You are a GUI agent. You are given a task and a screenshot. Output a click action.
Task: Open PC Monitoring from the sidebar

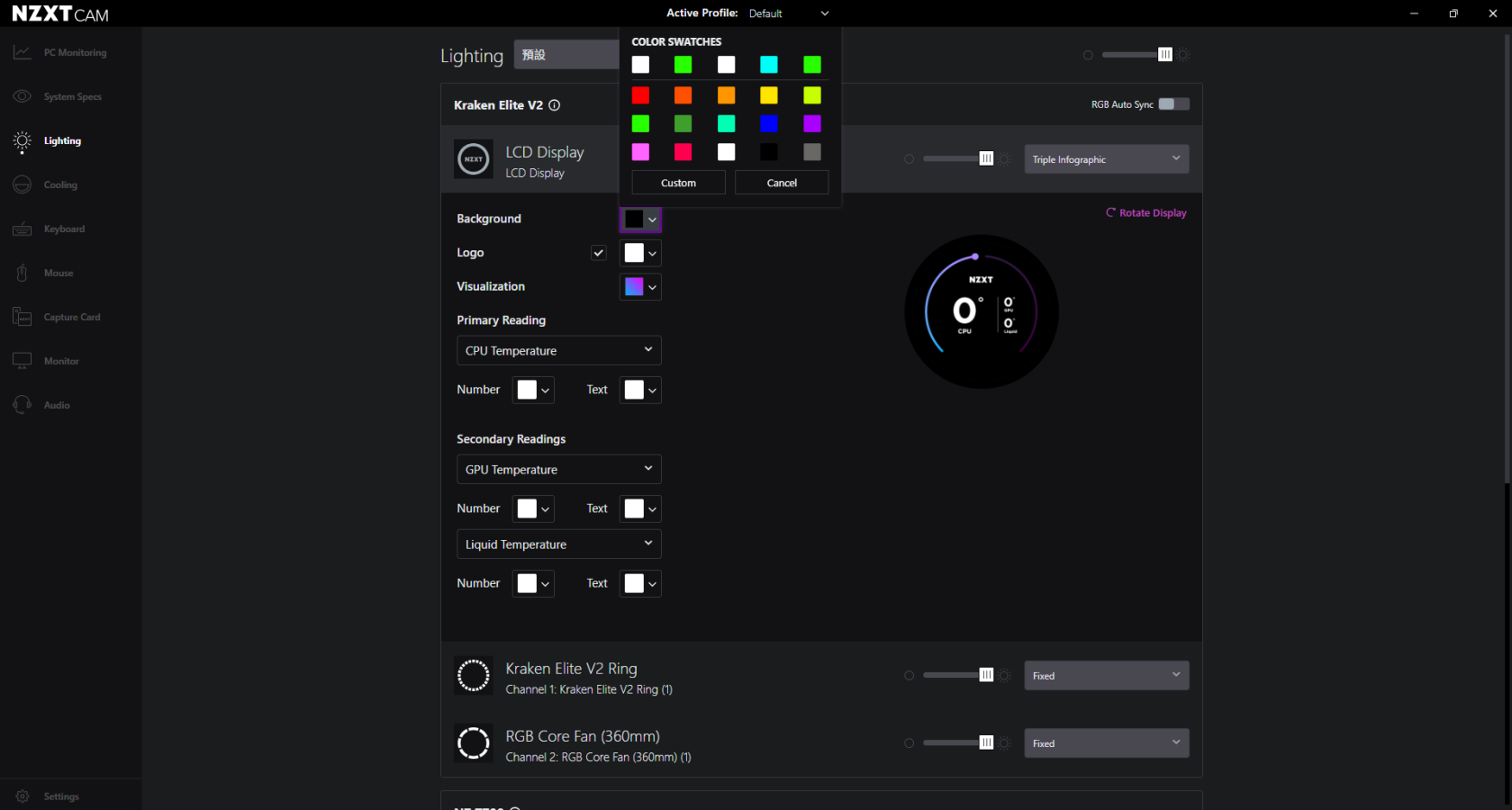click(x=74, y=53)
